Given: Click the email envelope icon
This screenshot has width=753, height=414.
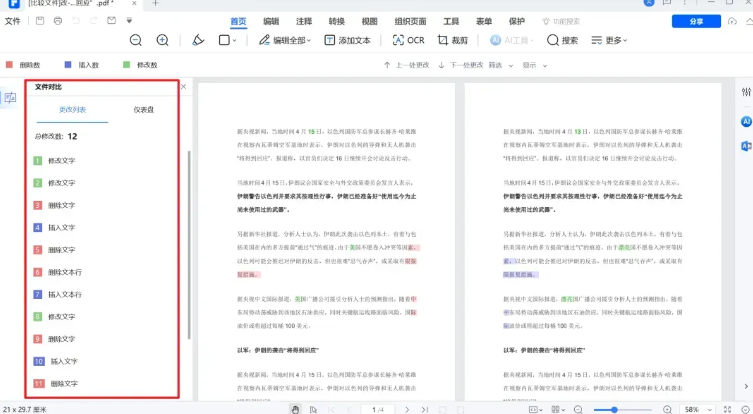Looking at the screenshot, I should tap(111, 21).
